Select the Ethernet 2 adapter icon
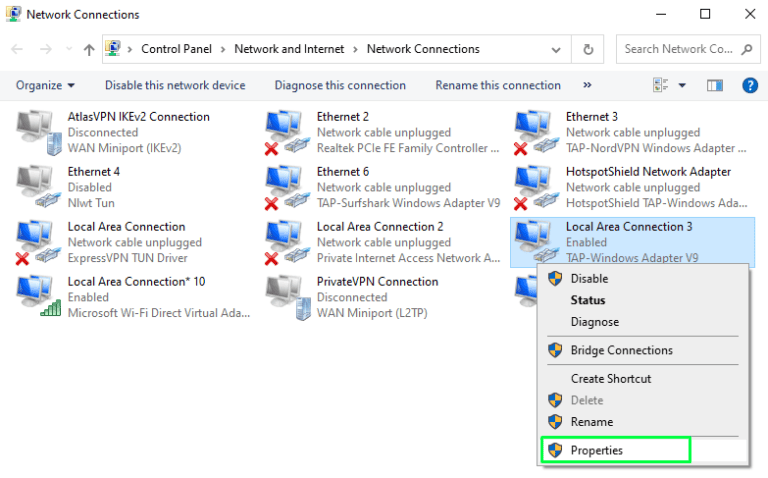This screenshot has height=478, width=768. coord(284,132)
